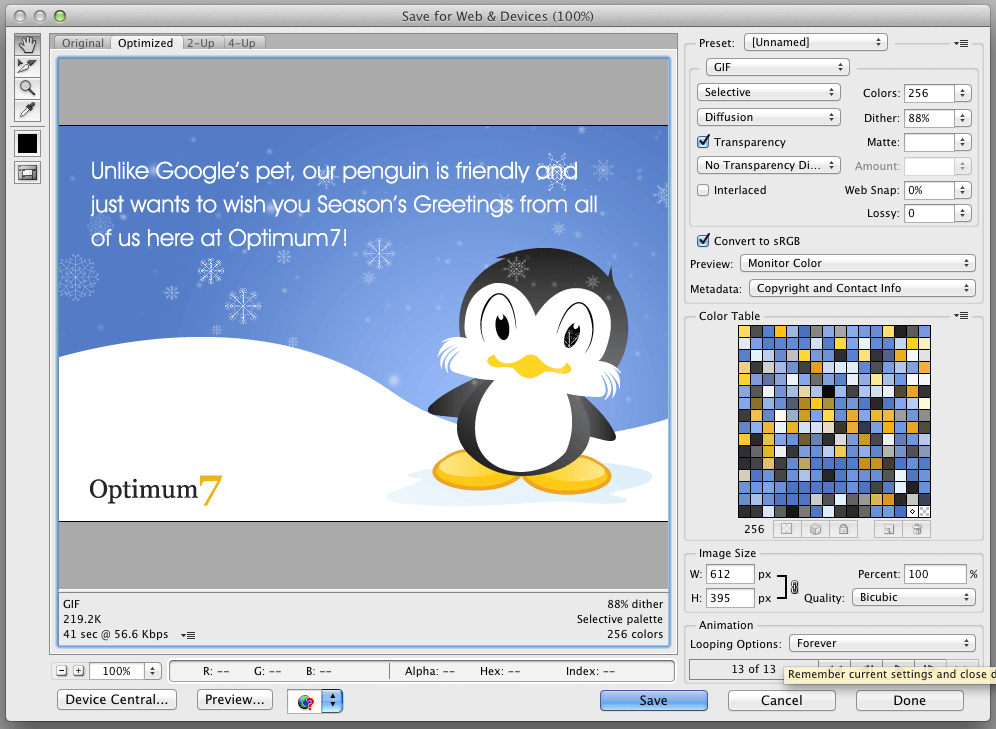
Task: Click the image width field 612
Action: click(x=730, y=574)
